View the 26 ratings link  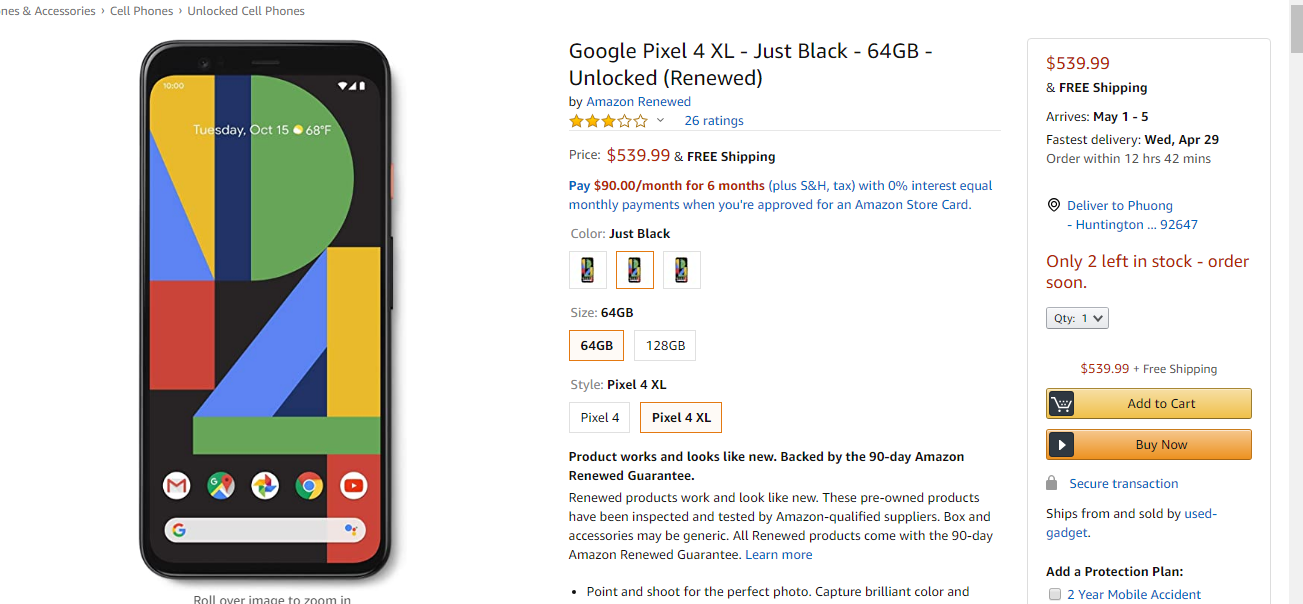(x=714, y=121)
